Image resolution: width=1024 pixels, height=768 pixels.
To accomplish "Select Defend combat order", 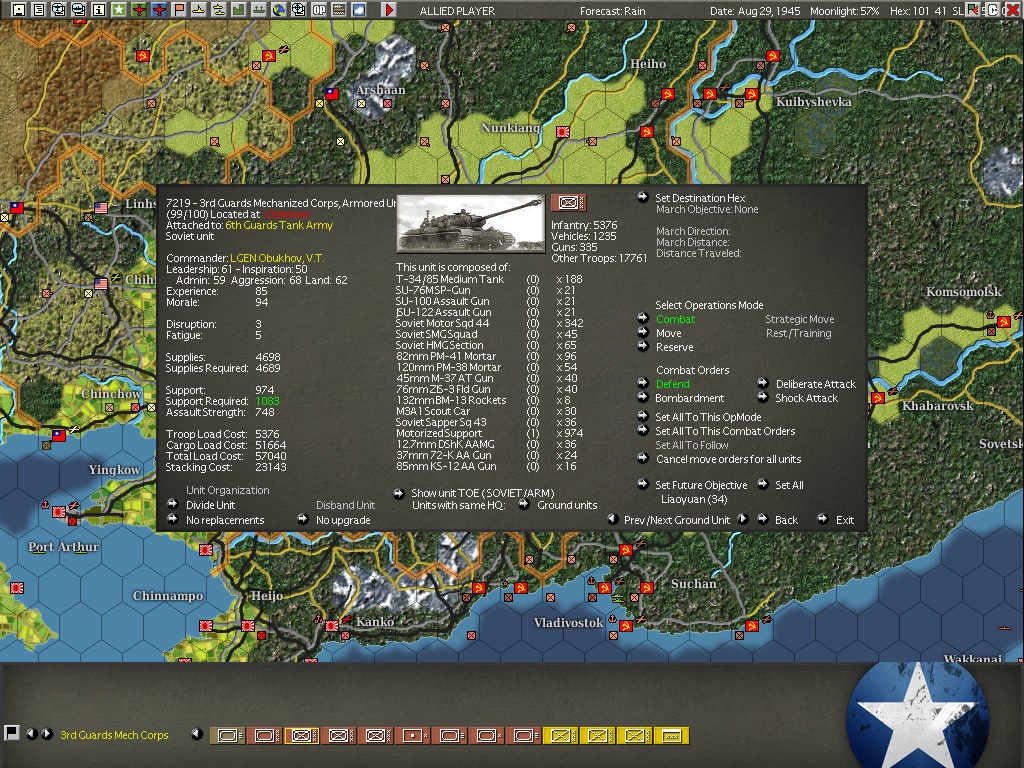I will pos(673,384).
